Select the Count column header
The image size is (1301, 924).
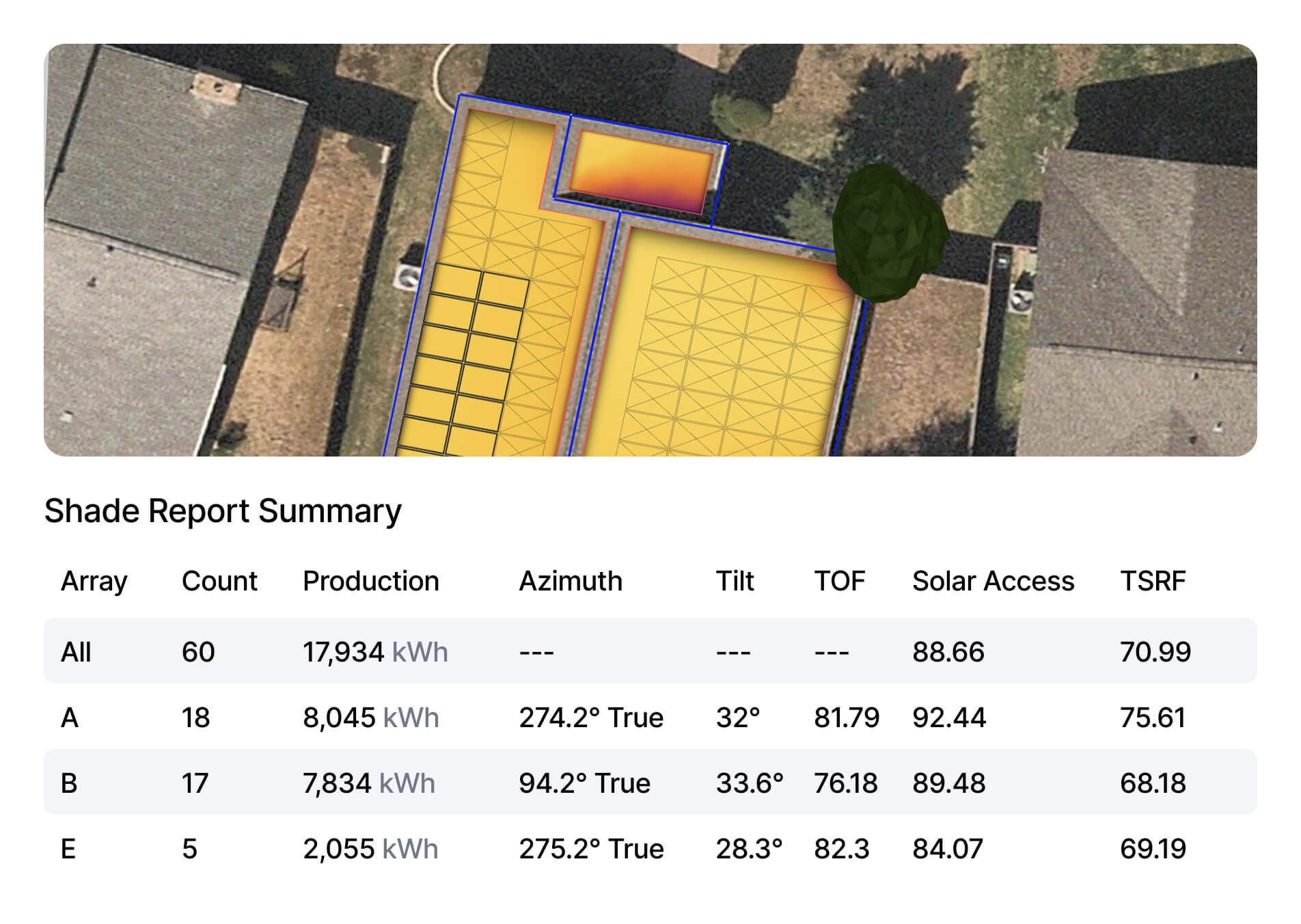(219, 582)
